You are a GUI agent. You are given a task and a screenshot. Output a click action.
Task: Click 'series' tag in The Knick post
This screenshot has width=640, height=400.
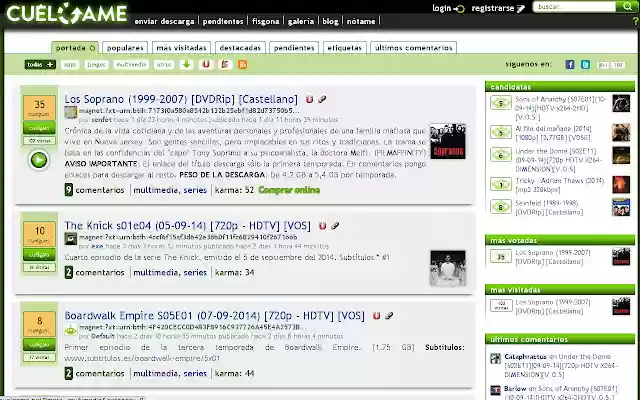(x=195, y=272)
